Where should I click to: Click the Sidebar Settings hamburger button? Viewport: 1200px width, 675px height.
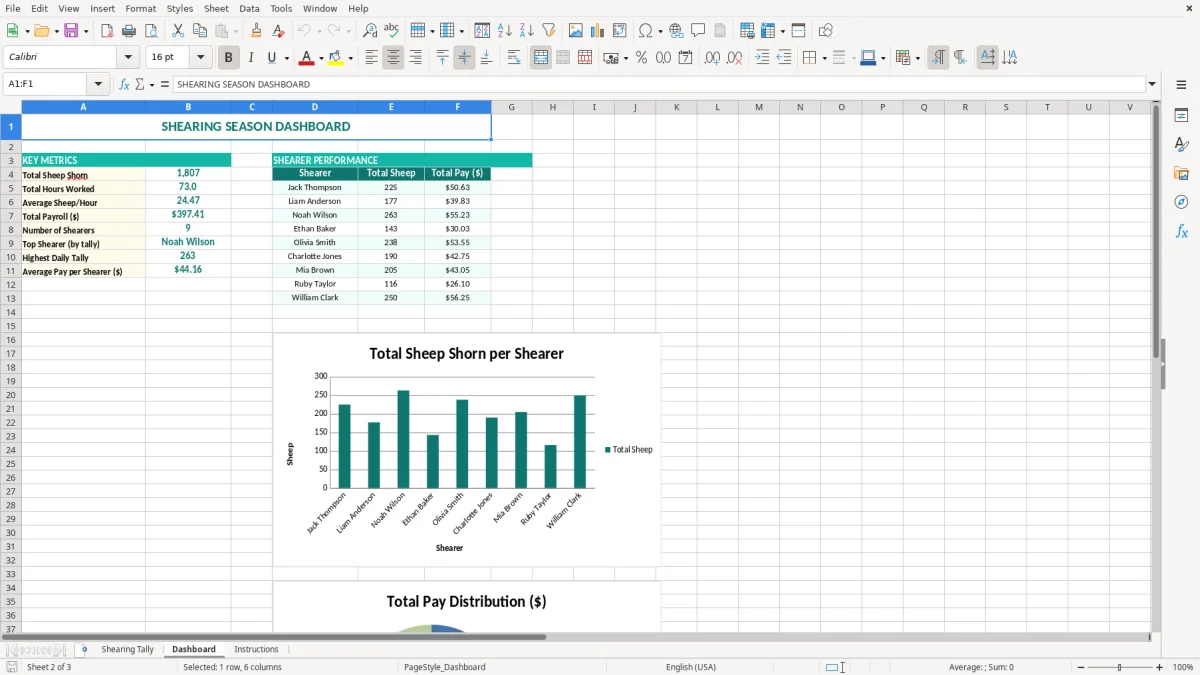pos(1181,86)
